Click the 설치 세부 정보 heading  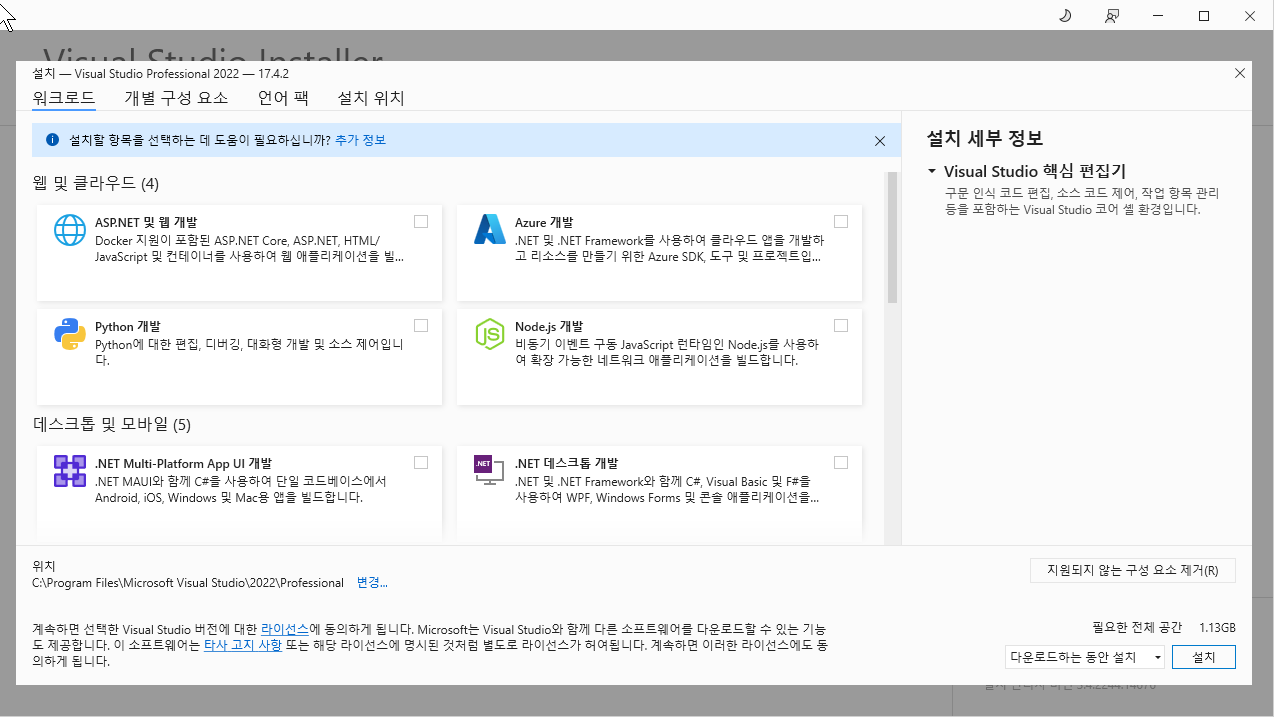985,138
